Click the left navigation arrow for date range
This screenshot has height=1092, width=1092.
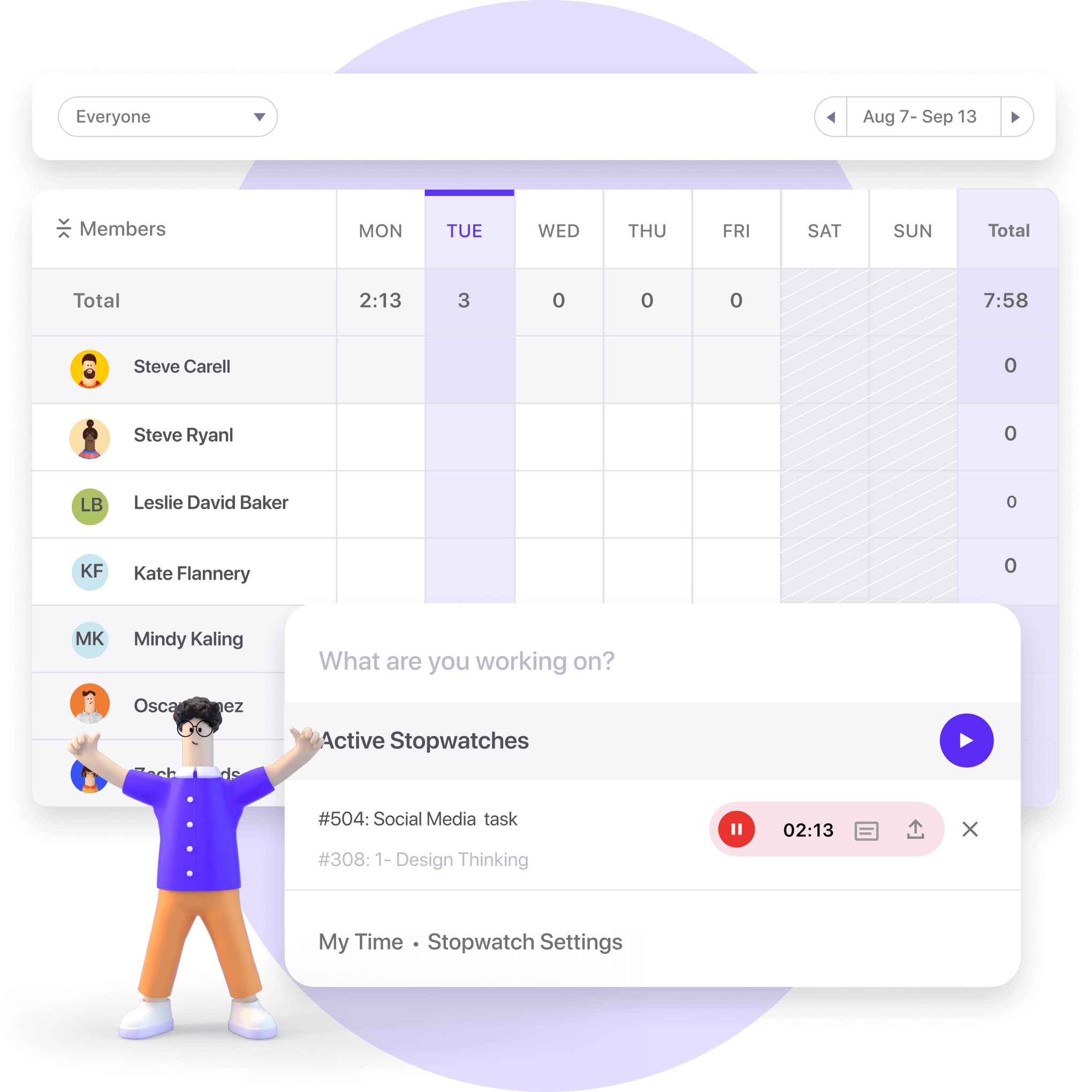coord(830,117)
